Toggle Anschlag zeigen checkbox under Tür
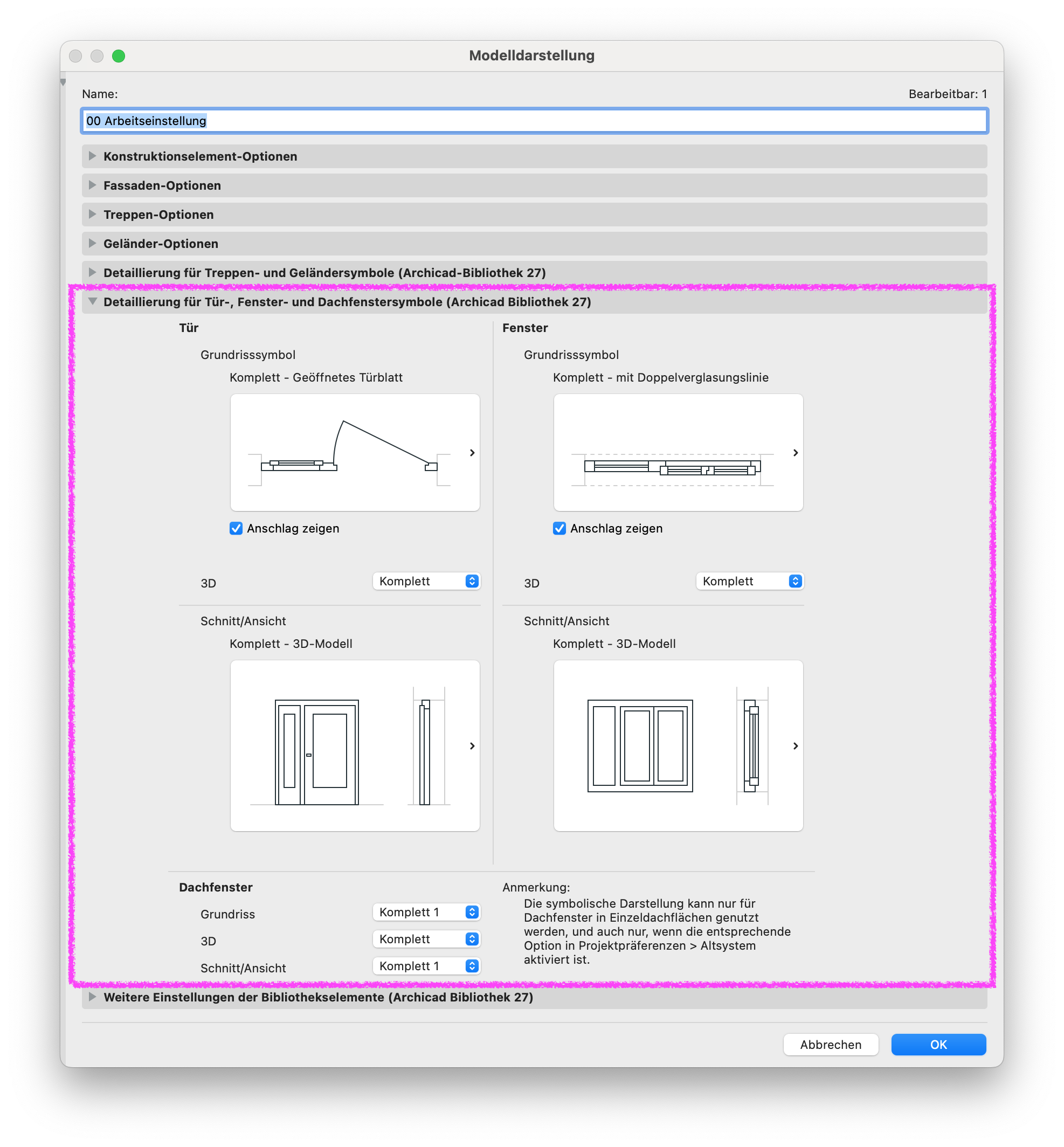 [x=236, y=529]
